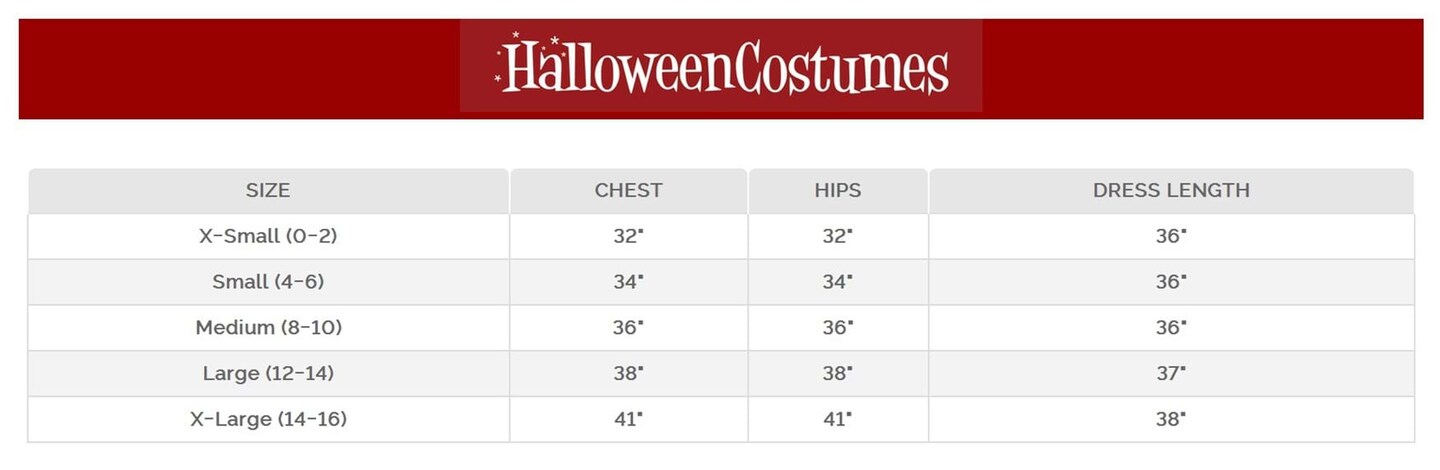Click the DRESS LENGTH column header
The height and width of the screenshot is (470, 1440).
pyautogui.click(x=1171, y=190)
